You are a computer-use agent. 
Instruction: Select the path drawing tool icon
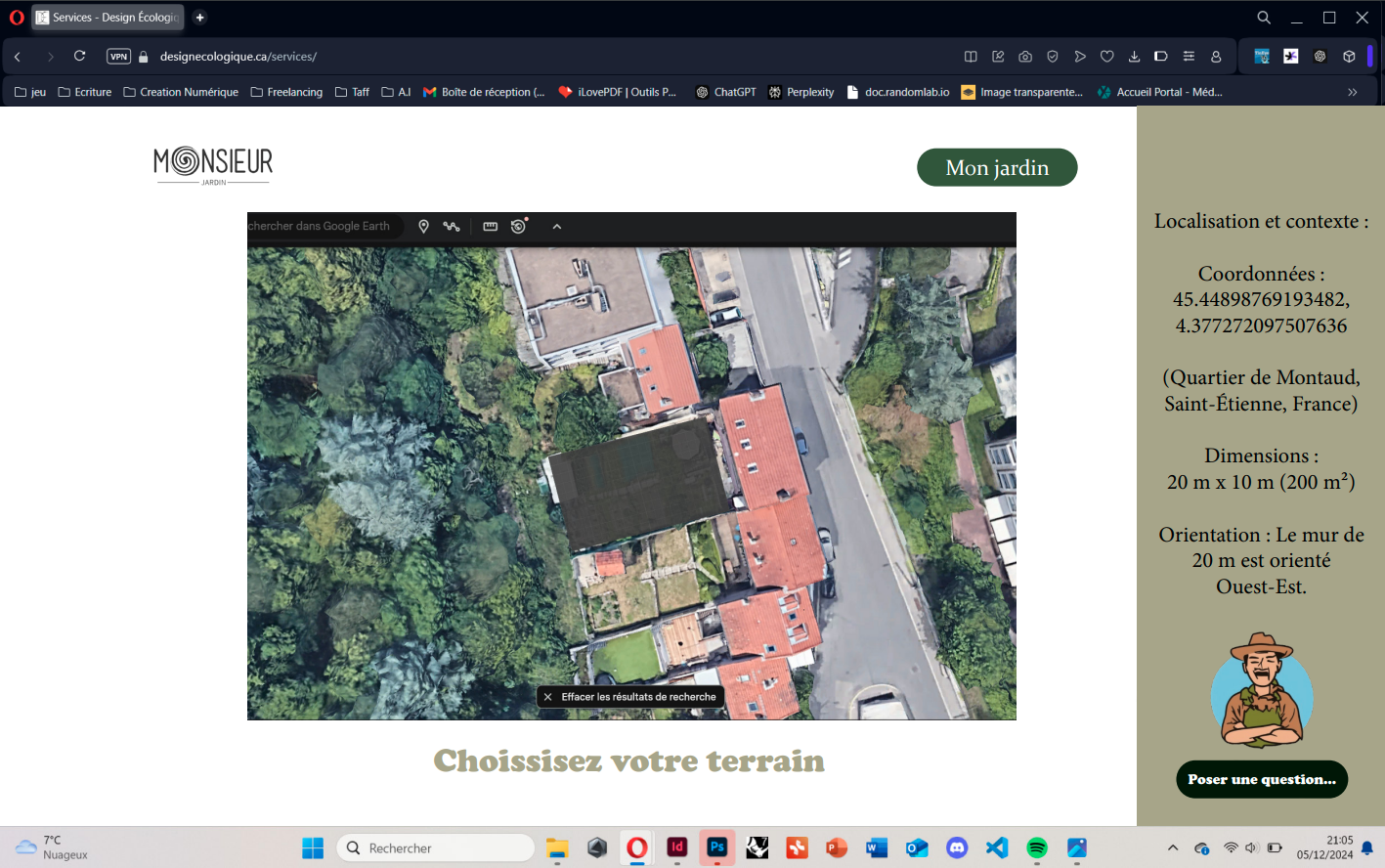452,227
